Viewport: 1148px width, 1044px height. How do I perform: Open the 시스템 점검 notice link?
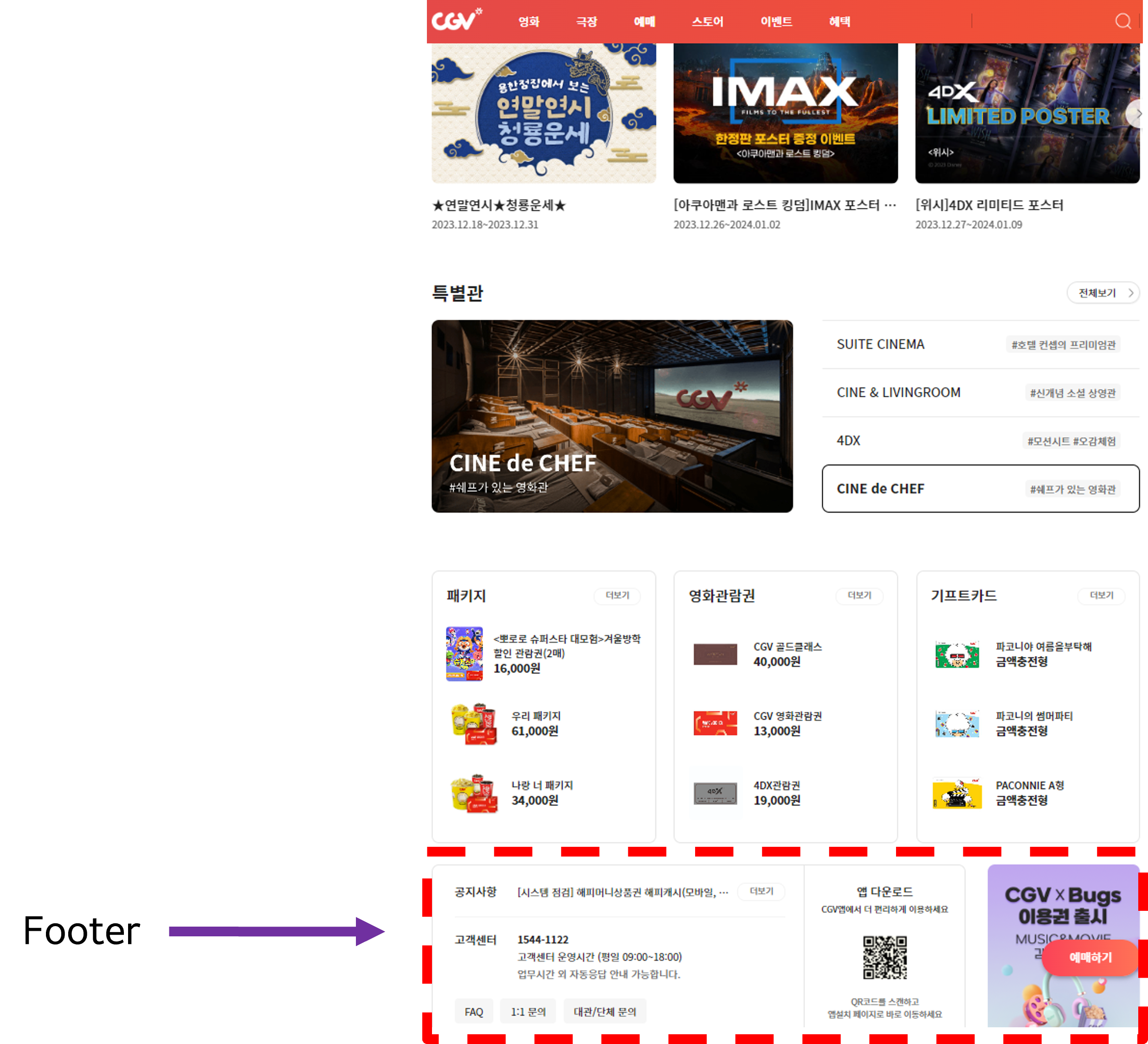[622, 892]
